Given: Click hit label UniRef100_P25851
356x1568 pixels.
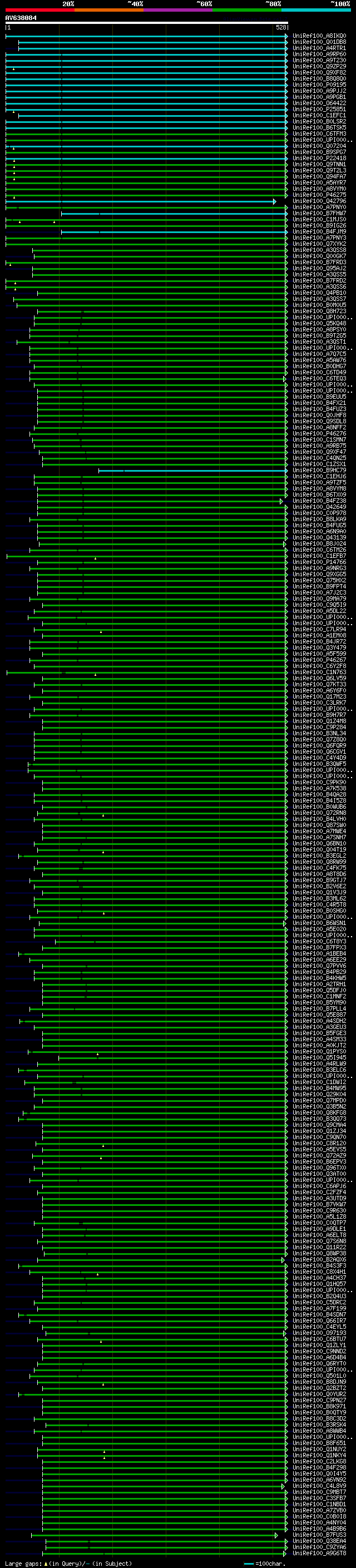Looking at the screenshot, I should coord(319,110).
